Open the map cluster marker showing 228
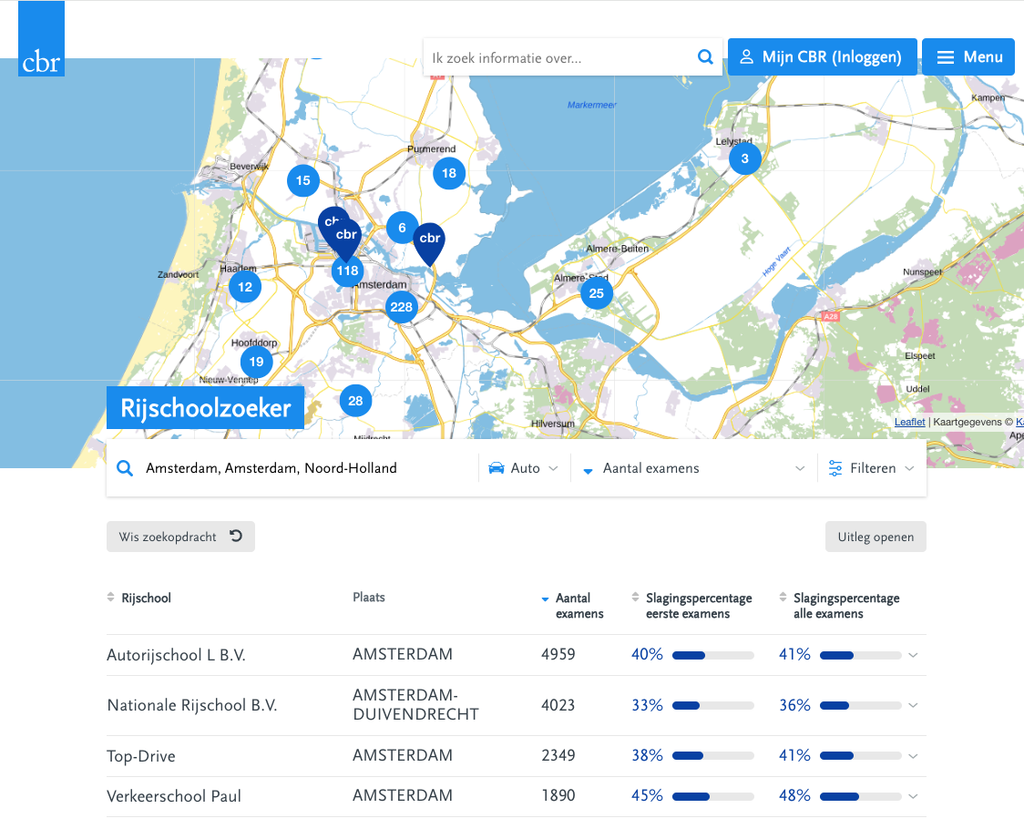1024x818 pixels. coord(401,307)
